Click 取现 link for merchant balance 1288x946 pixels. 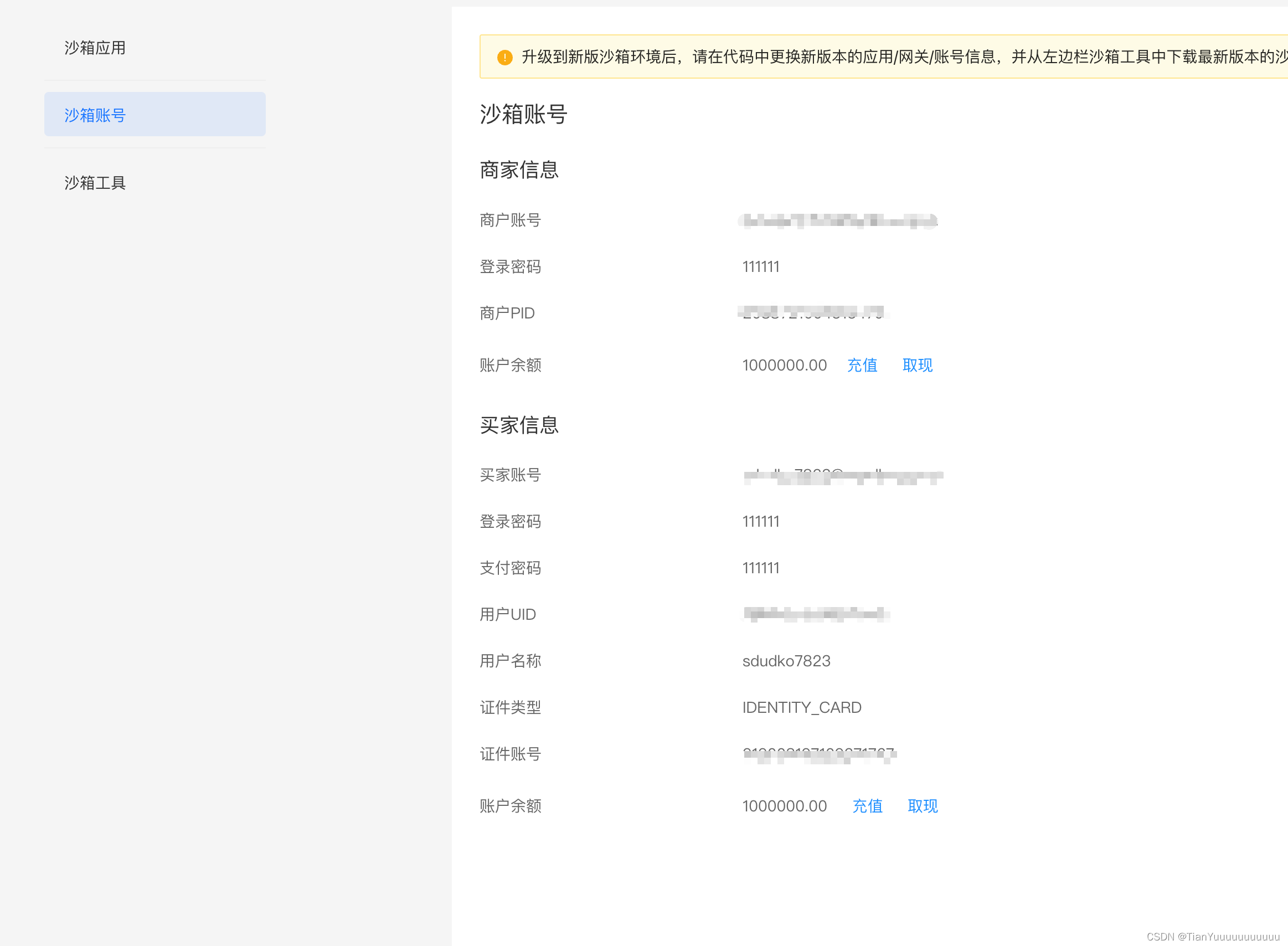click(917, 365)
